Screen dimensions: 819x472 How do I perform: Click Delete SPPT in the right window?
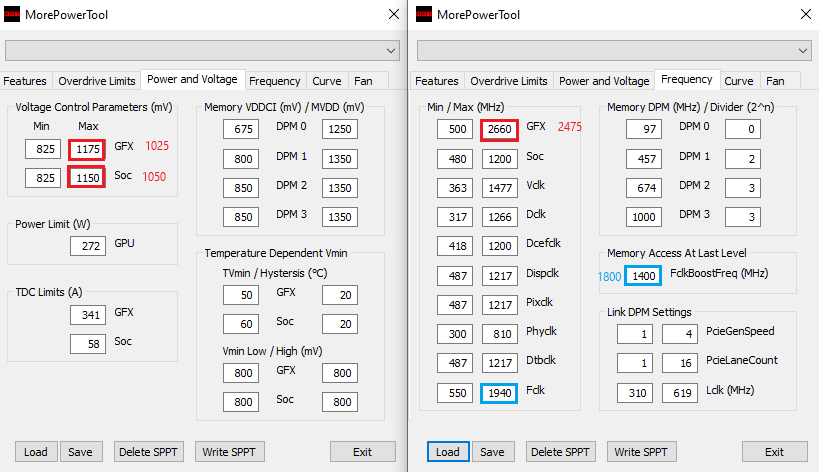point(560,452)
